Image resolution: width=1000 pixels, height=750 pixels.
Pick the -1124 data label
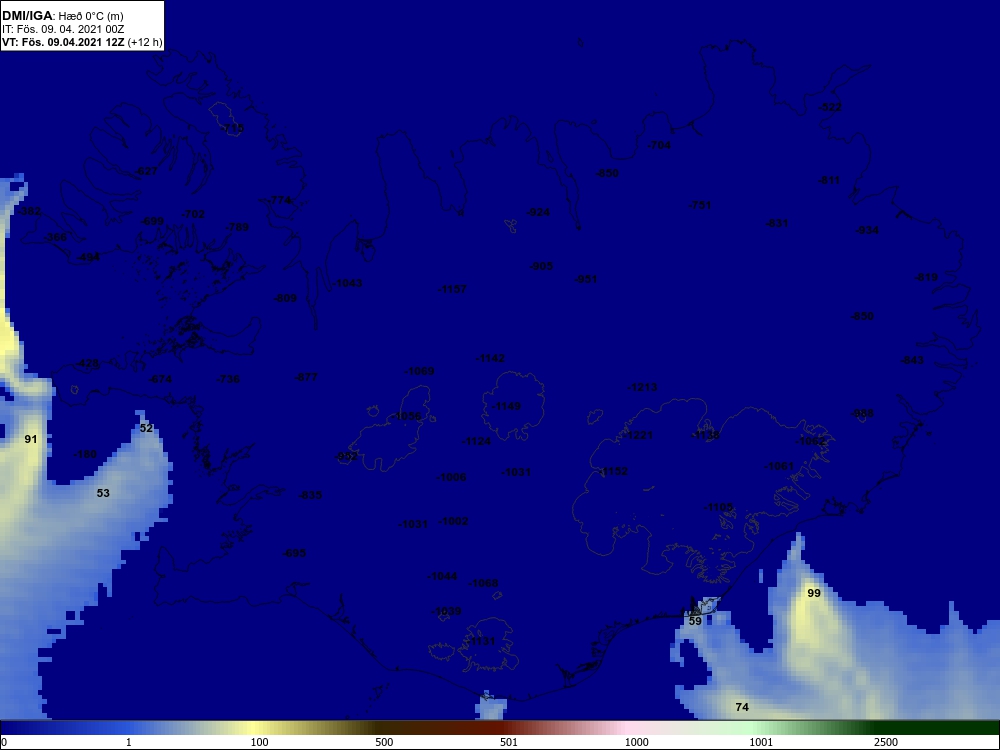point(476,441)
